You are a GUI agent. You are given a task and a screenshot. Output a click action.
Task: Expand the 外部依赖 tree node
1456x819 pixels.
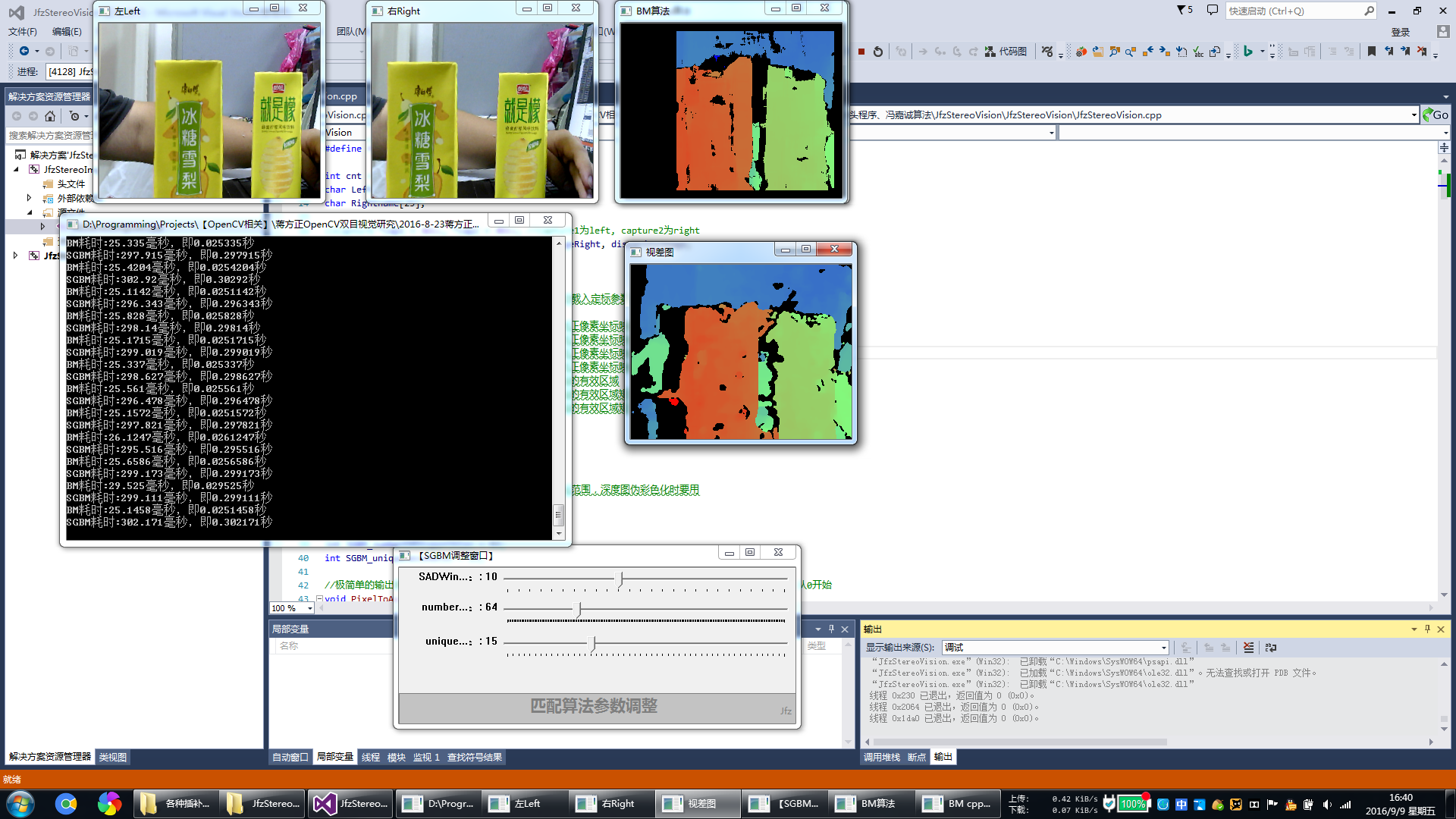point(29,198)
